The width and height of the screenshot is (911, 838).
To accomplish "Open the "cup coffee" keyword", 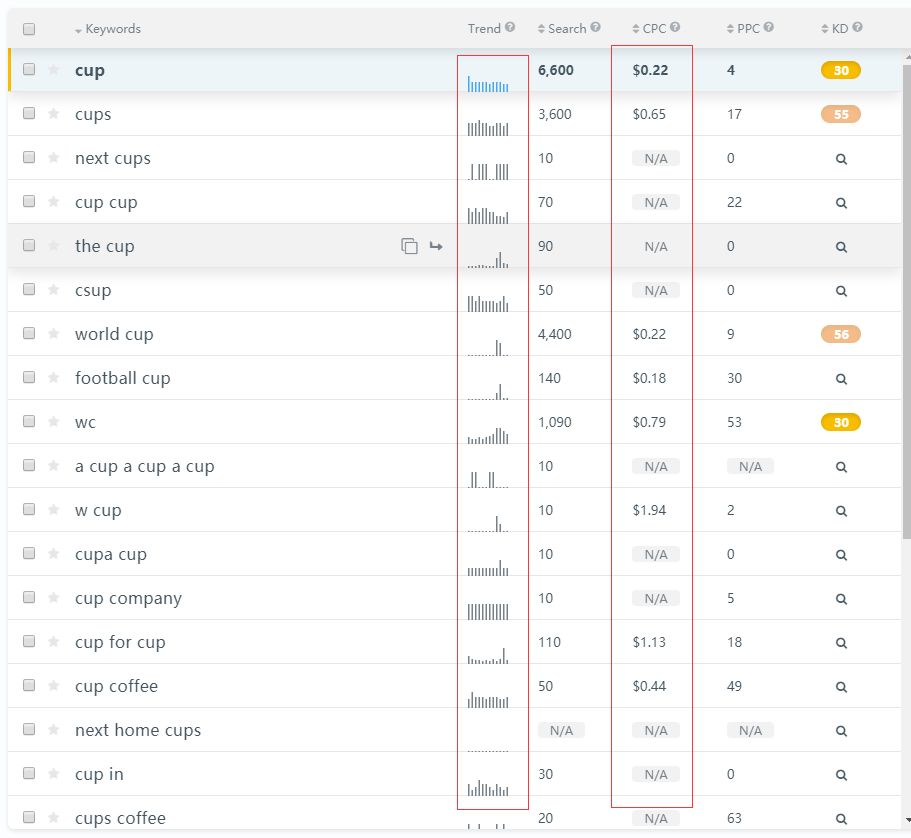I will [x=116, y=686].
